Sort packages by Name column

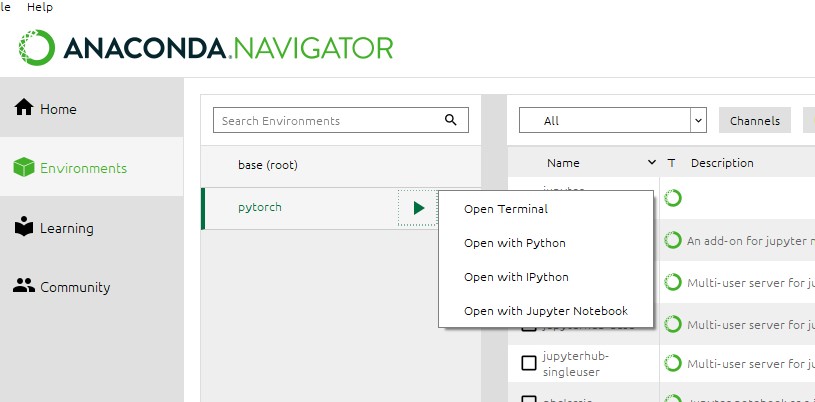pyautogui.click(x=563, y=163)
